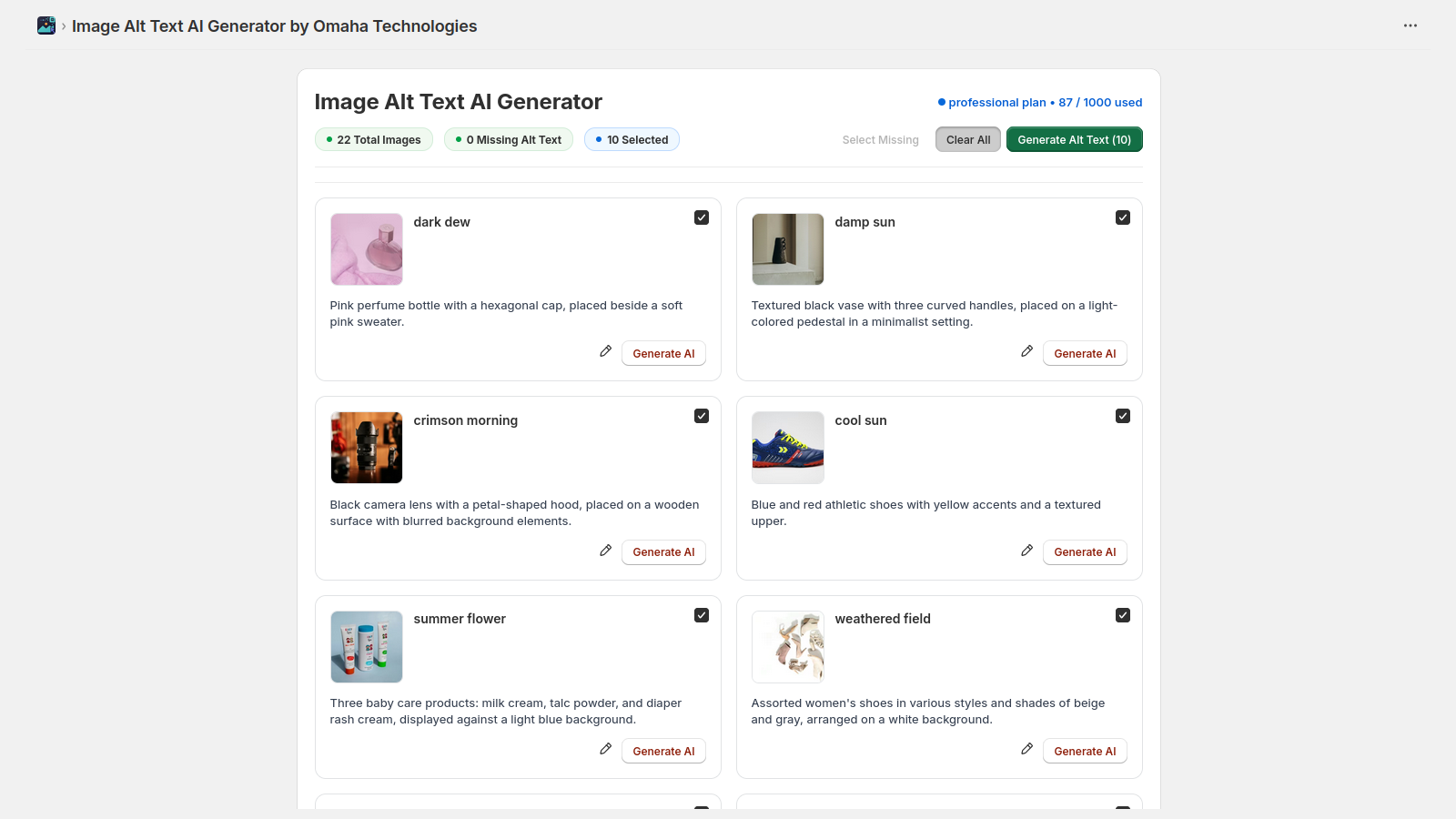Click the 0 Missing Alt Text badge
This screenshot has height=819, width=1456.
click(x=509, y=139)
